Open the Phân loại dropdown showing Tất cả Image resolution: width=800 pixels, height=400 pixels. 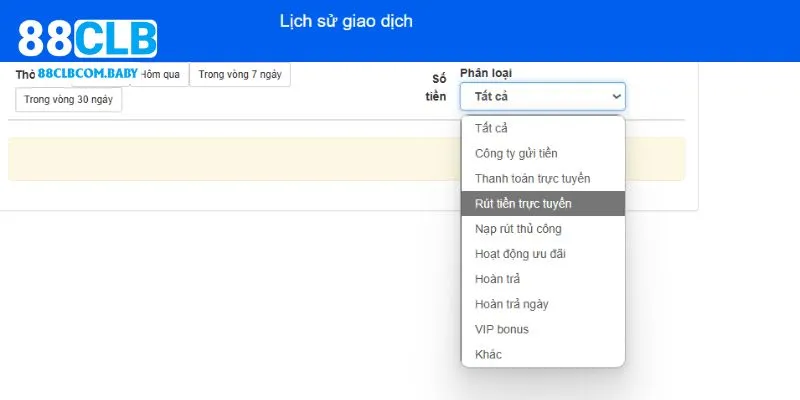(542, 96)
